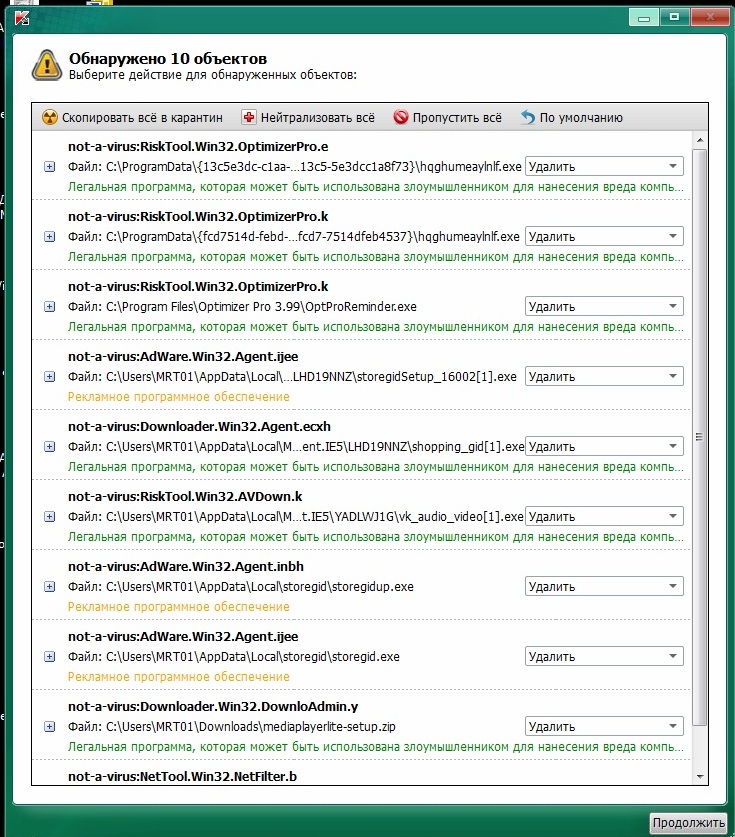Expand the storegidup.exe entry
The image size is (735, 837).
click(x=50, y=587)
